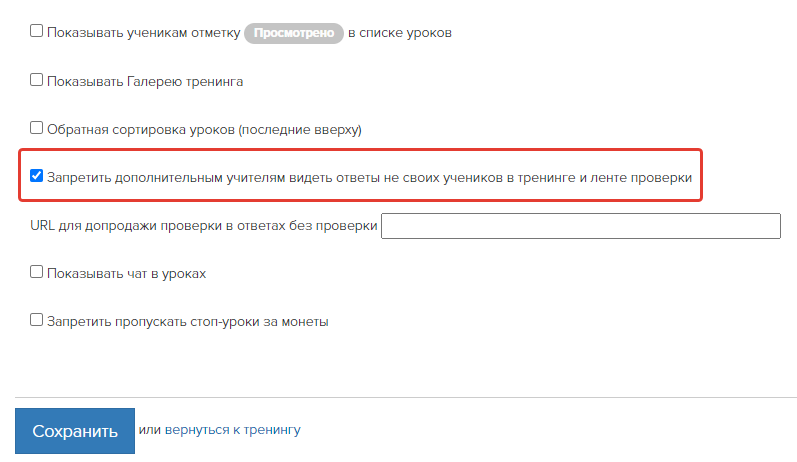Check the "Обратная сортировка уроков" checkbox box

[x=36, y=128]
